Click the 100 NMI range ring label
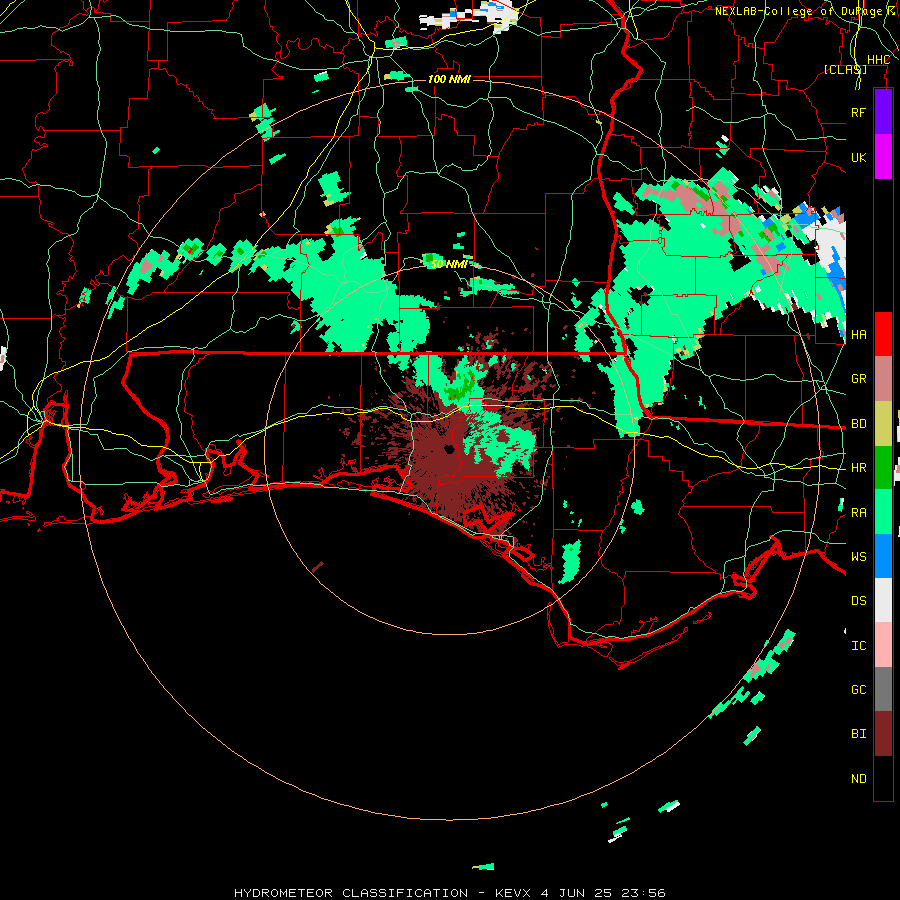This screenshot has width=900, height=900. coord(449,79)
